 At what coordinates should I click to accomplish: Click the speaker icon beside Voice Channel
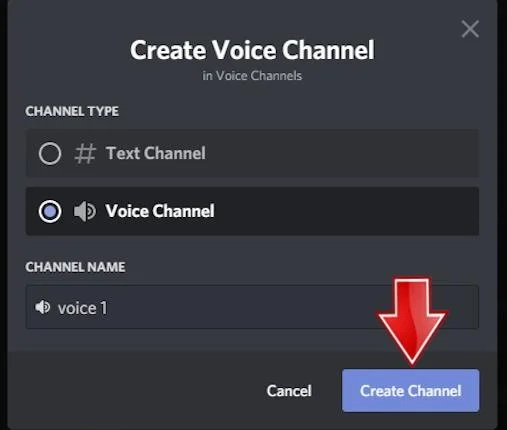85,211
